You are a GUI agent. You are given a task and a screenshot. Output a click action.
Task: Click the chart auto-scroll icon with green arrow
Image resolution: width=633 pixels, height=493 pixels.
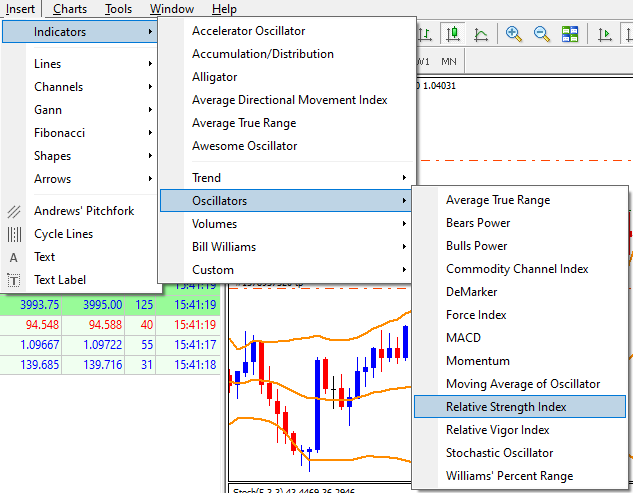(x=605, y=34)
